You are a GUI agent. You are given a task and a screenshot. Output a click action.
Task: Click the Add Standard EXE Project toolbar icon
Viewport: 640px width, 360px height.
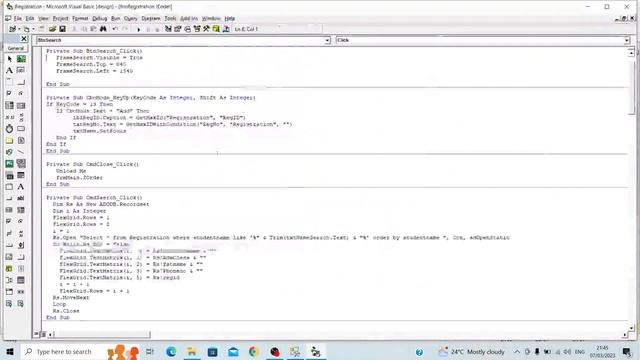(12, 29)
